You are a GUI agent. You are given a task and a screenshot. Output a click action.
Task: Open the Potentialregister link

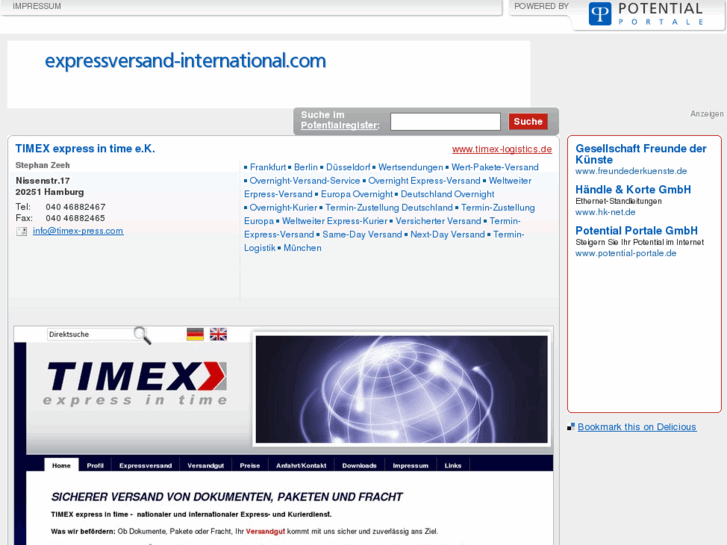click(340, 125)
